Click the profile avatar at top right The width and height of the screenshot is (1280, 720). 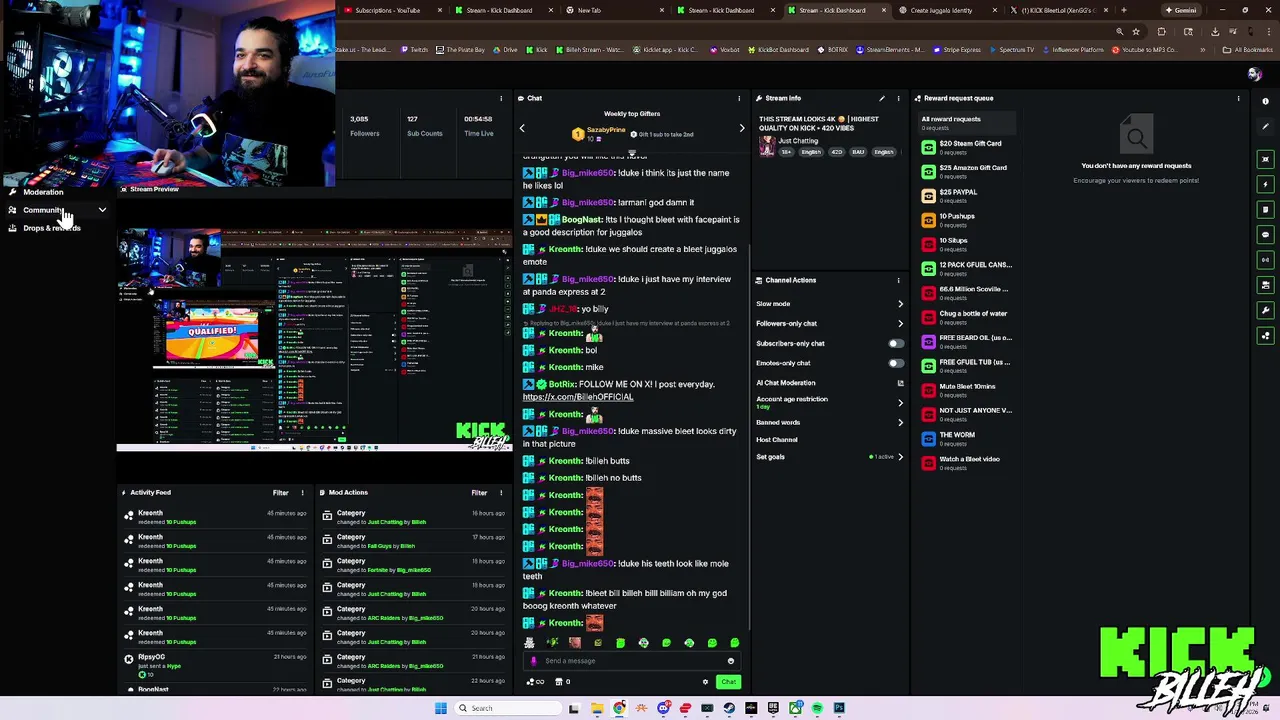(x=1254, y=74)
